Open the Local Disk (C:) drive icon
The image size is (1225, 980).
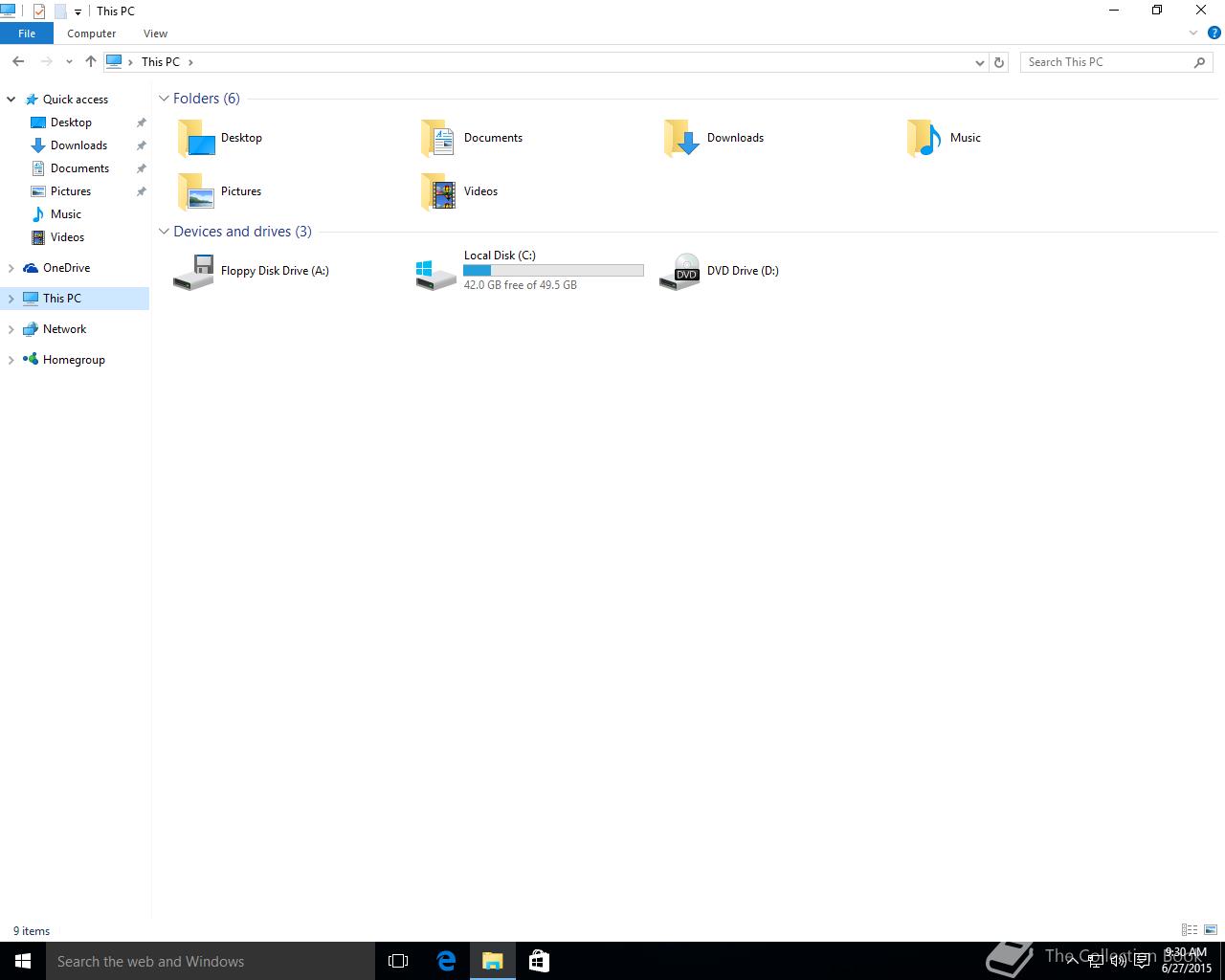[436, 272]
